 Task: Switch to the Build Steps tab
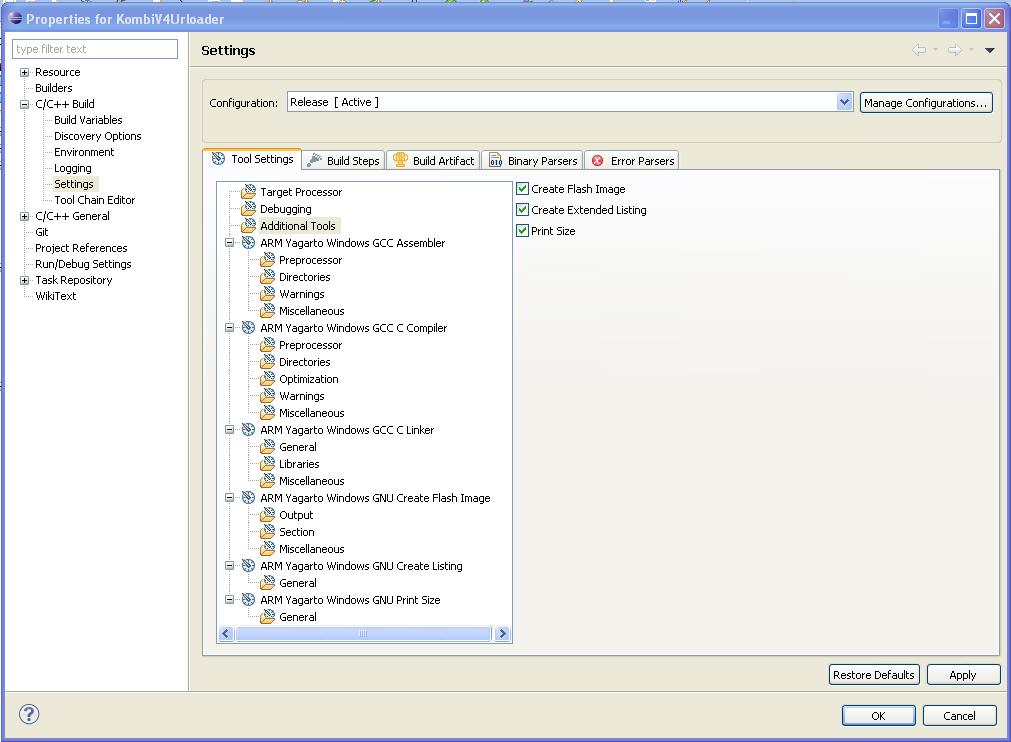click(343, 161)
